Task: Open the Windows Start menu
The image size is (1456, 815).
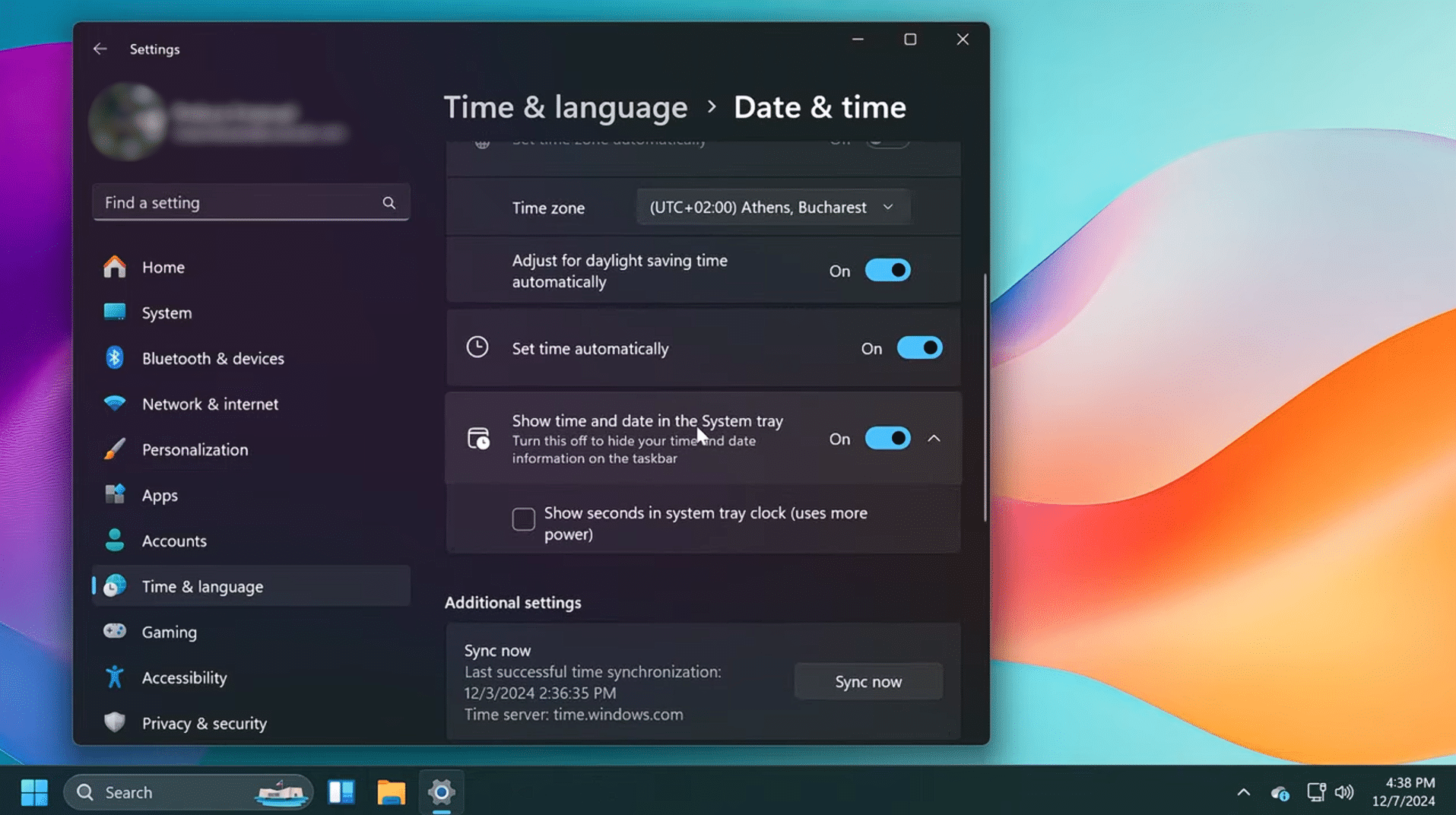Action: pyautogui.click(x=34, y=792)
